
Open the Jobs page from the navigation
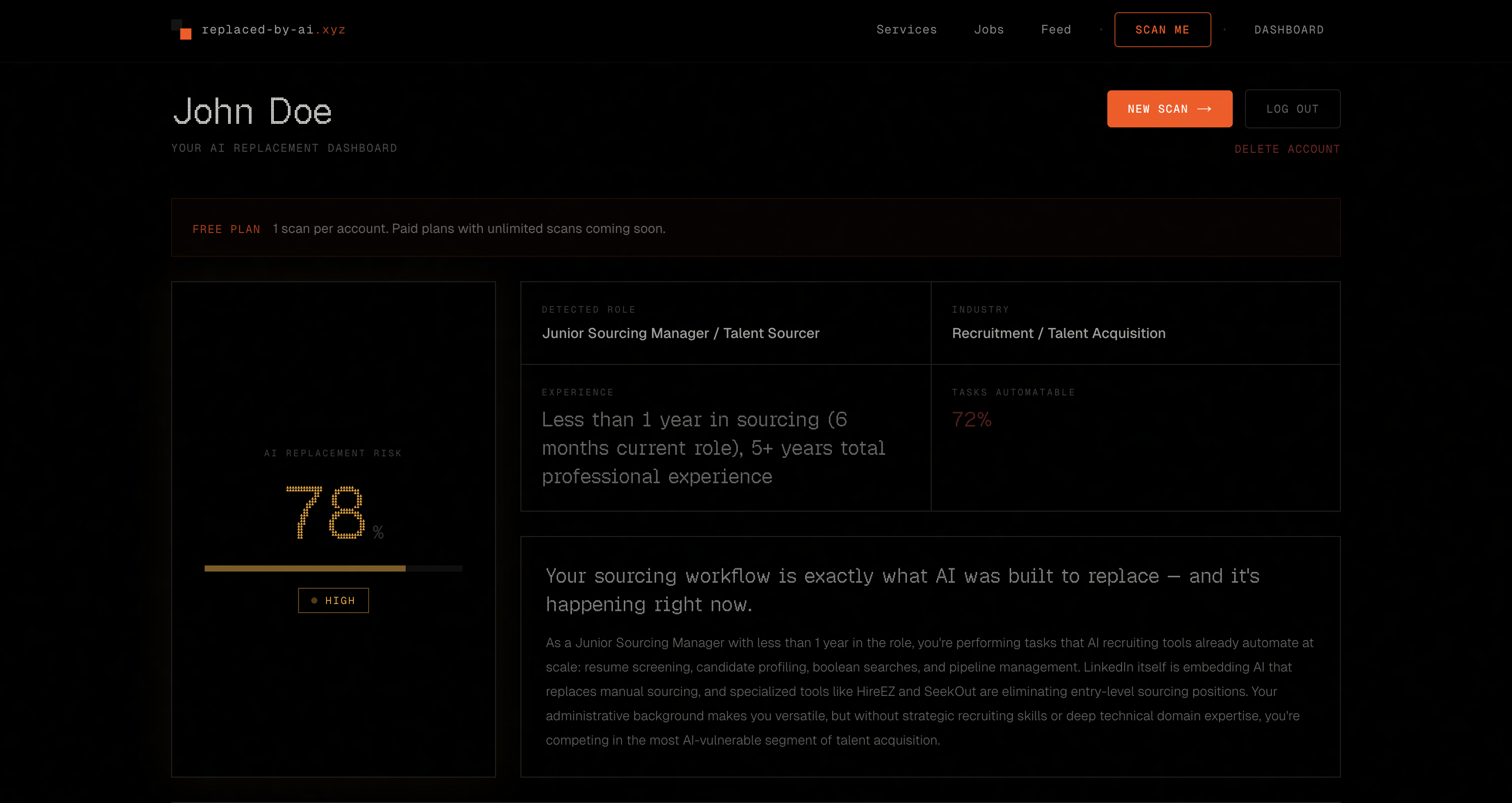(x=989, y=29)
